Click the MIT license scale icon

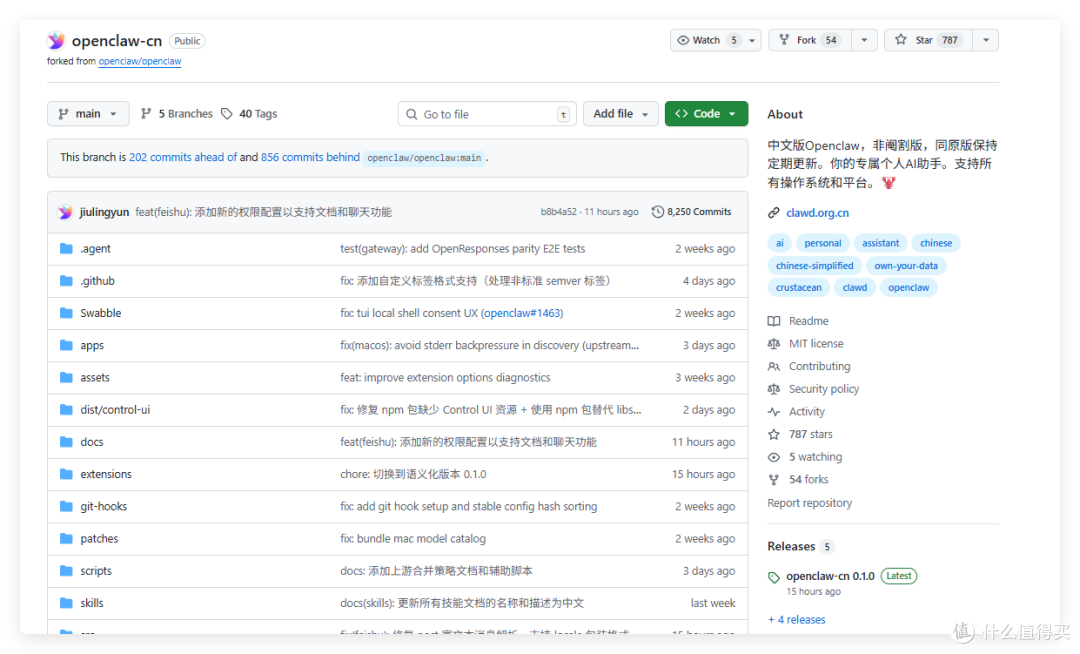click(x=773, y=344)
